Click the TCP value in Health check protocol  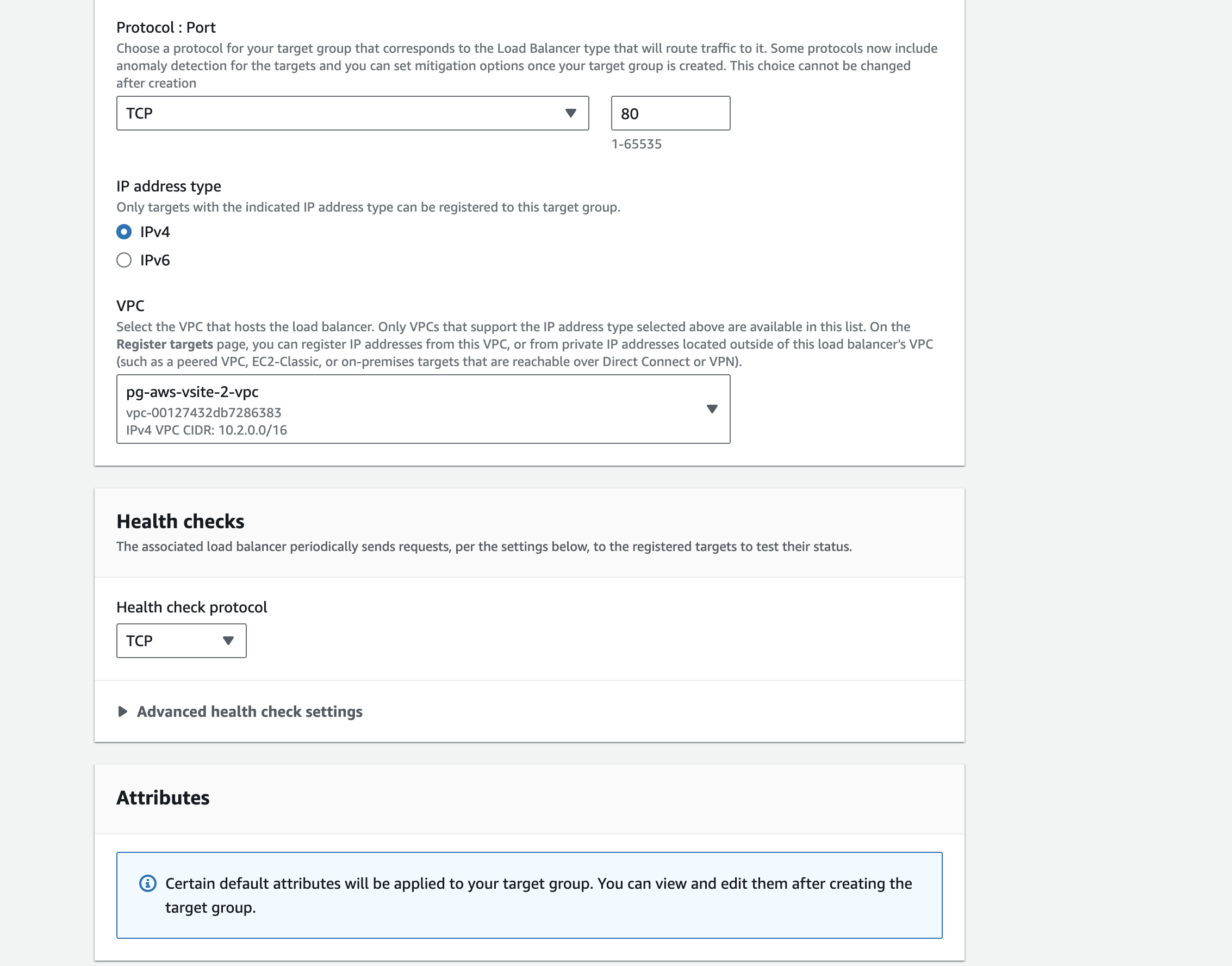(x=140, y=641)
